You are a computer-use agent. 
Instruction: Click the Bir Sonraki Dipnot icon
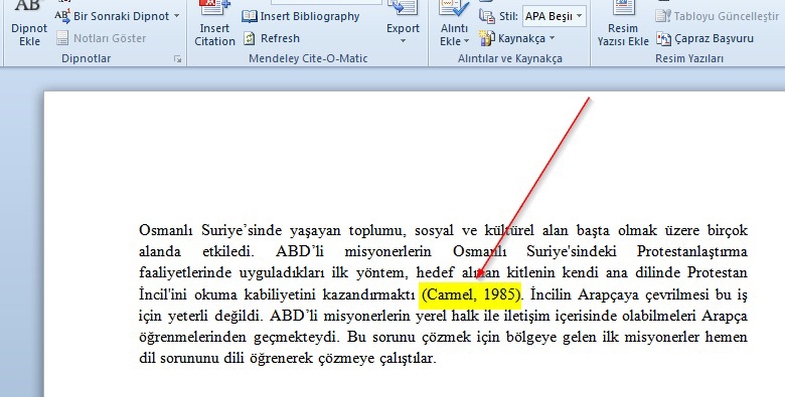[63, 17]
